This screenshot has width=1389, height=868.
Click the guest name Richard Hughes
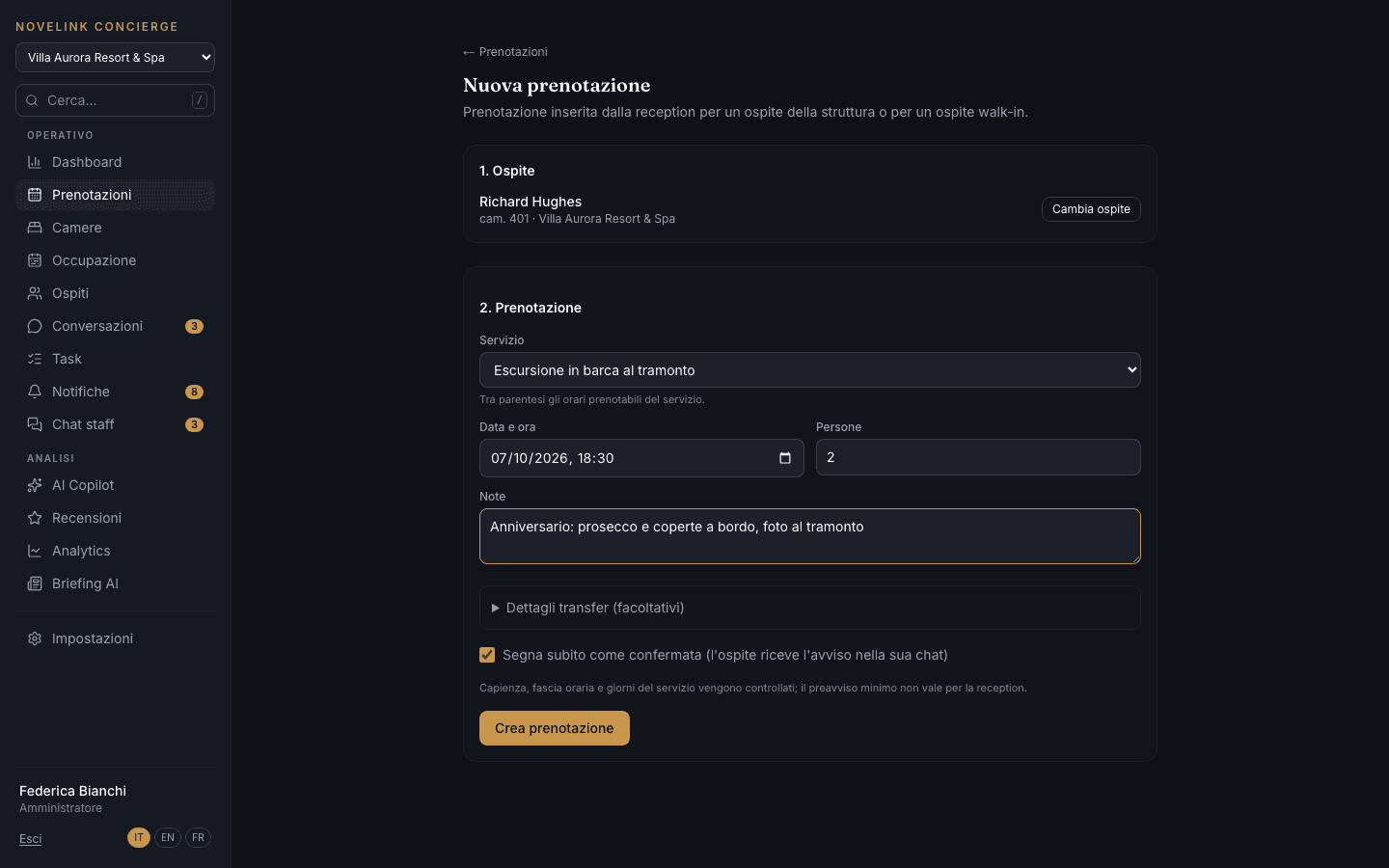[531, 202]
